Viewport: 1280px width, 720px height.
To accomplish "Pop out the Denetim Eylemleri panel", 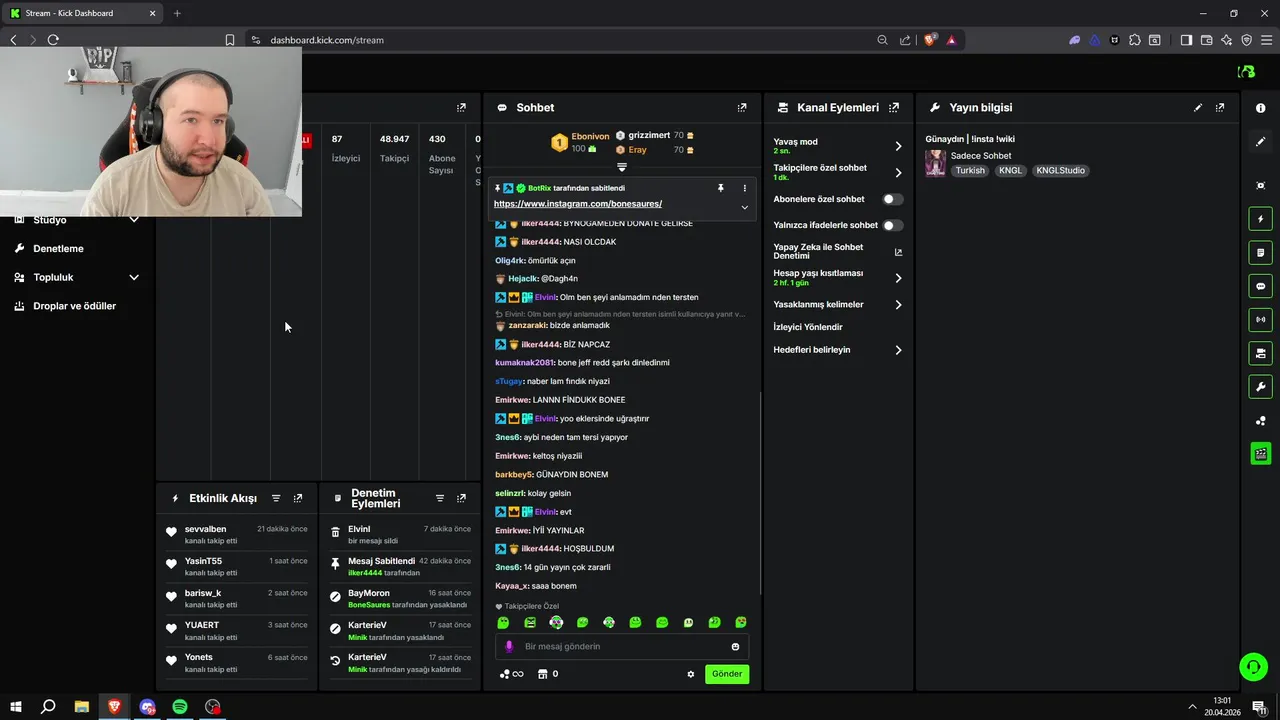I will pos(461,498).
